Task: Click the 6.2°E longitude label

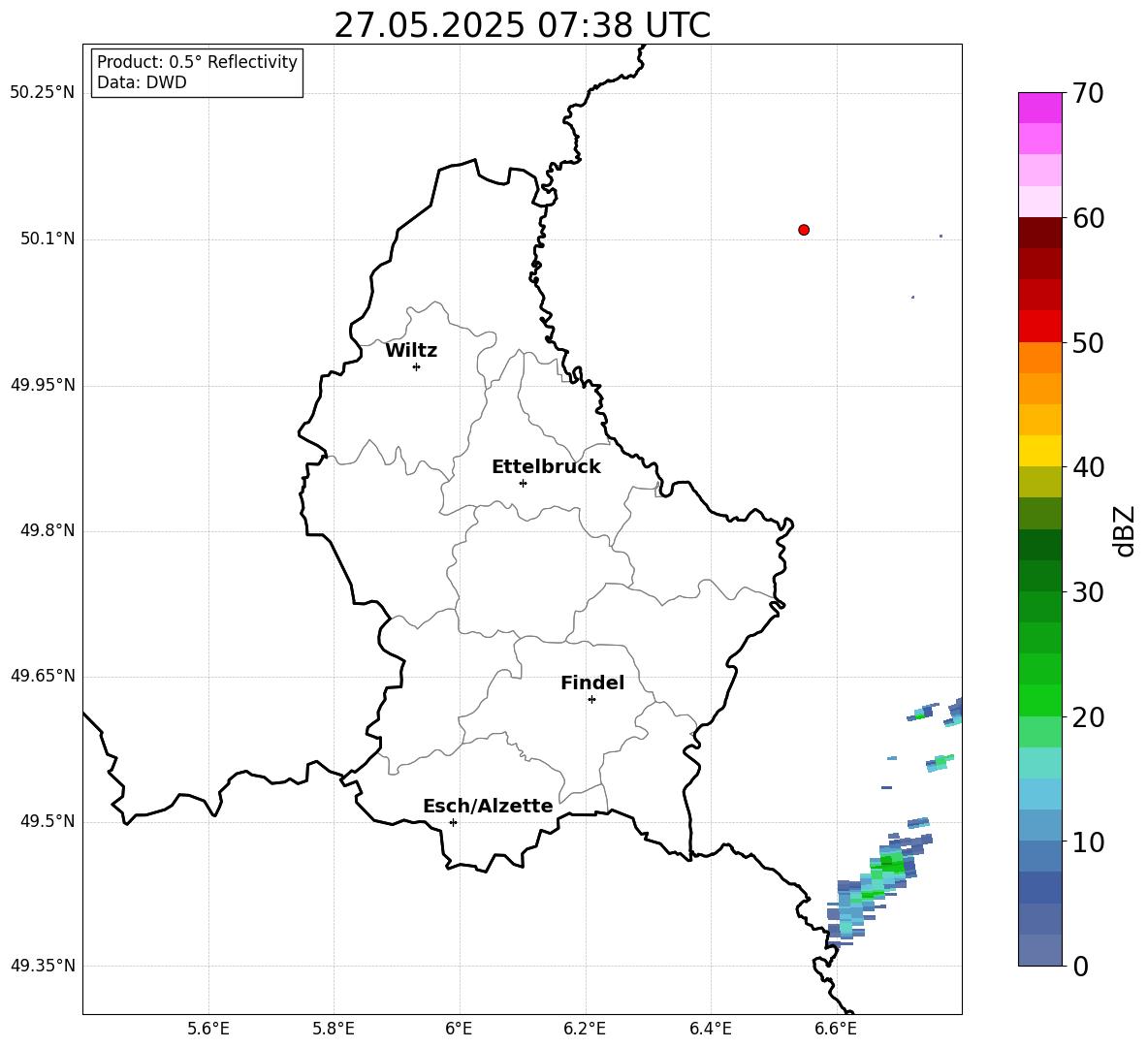Action: 585,1029
